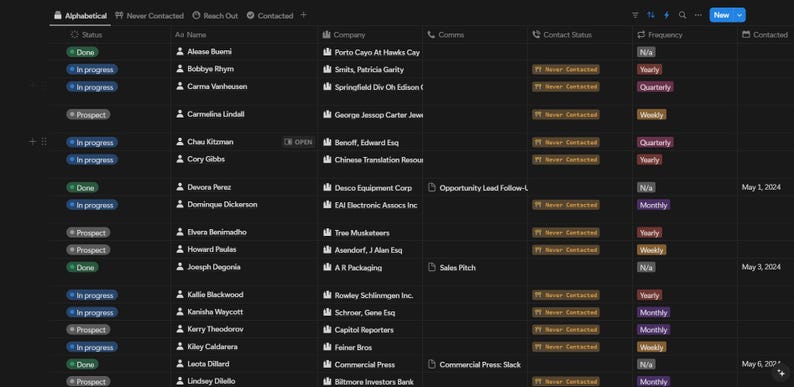Select the name Kiley Caldarera

coord(212,346)
